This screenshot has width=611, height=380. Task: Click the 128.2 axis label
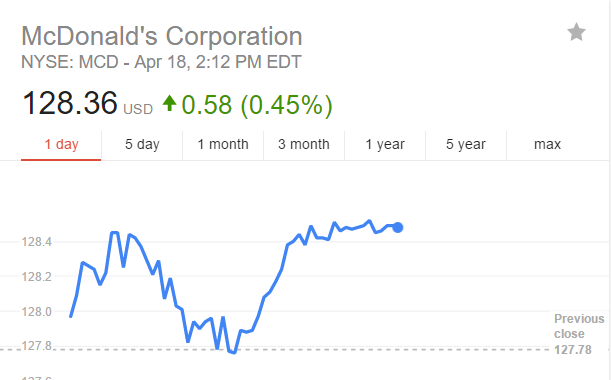coord(37,277)
